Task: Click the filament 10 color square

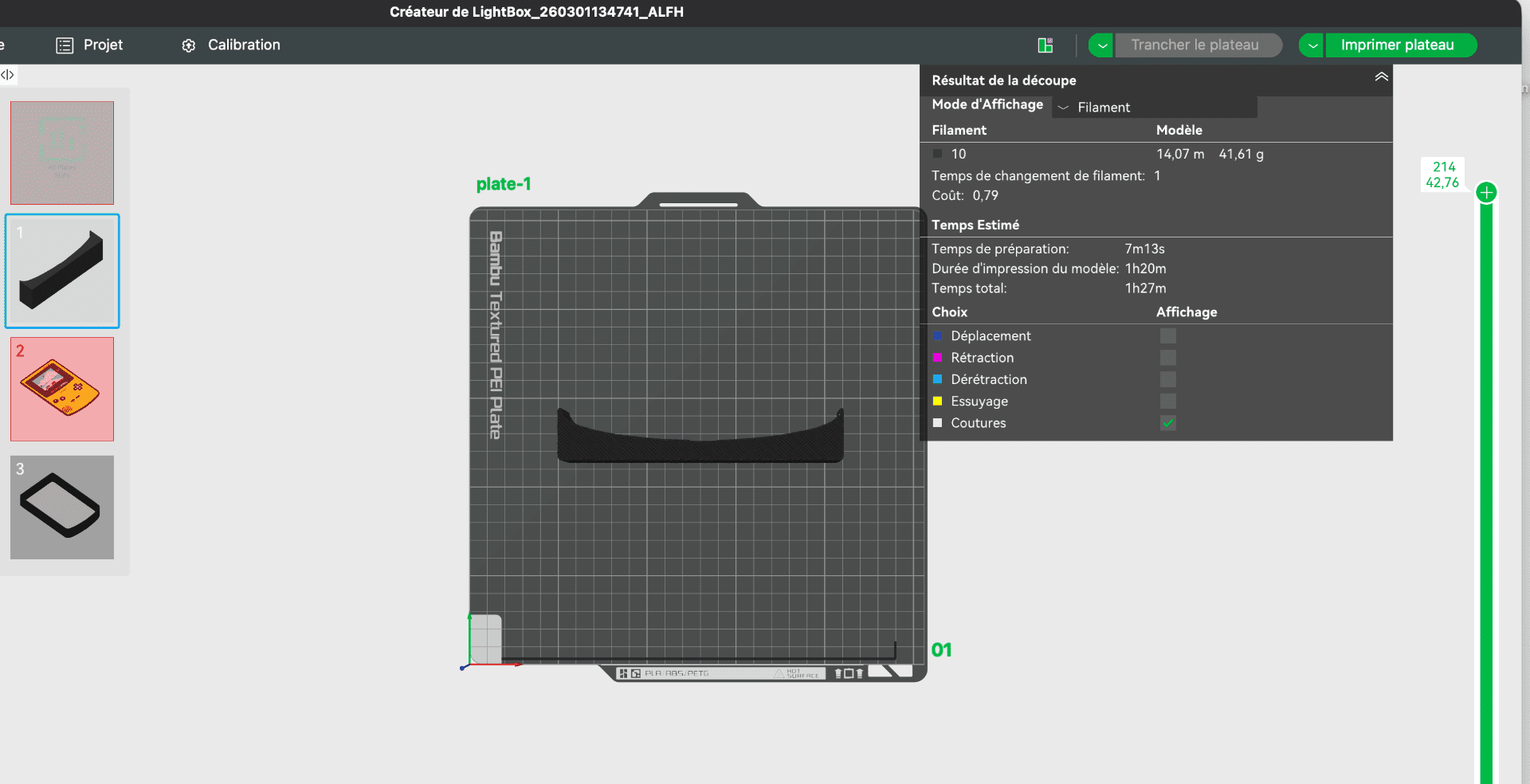Action: coord(938,155)
